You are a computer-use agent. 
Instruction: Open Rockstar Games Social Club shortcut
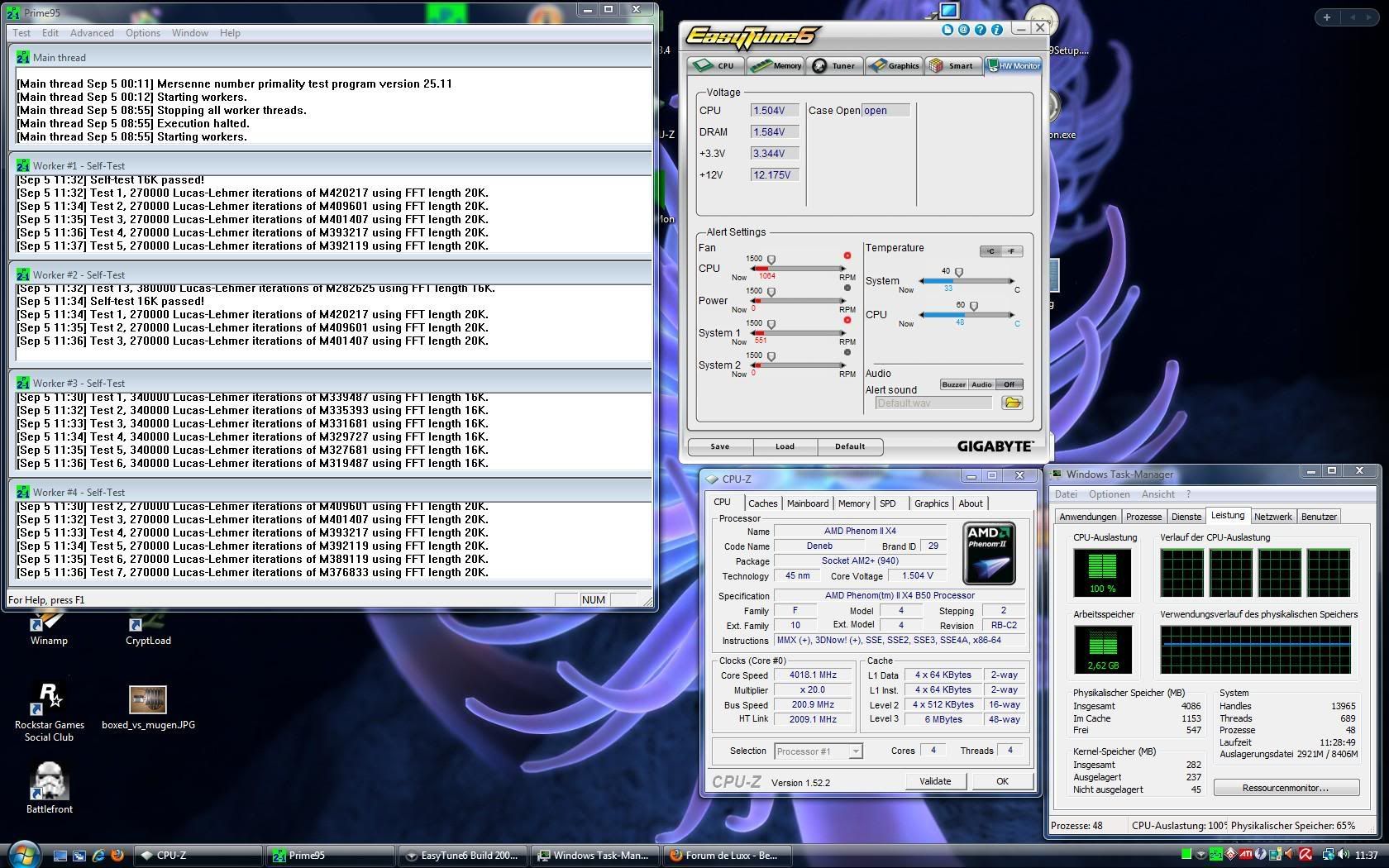point(50,712)
